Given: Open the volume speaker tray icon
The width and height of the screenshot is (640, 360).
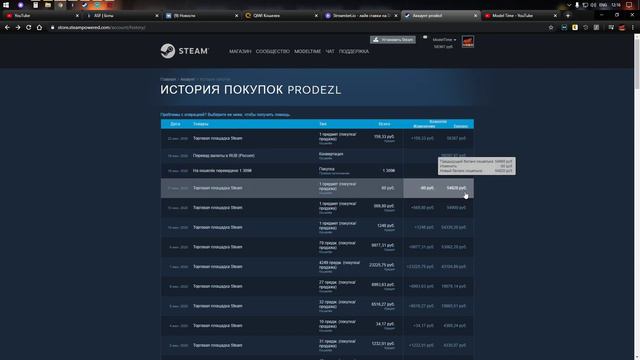Looking at the screenshot, I should pos(593,5).
